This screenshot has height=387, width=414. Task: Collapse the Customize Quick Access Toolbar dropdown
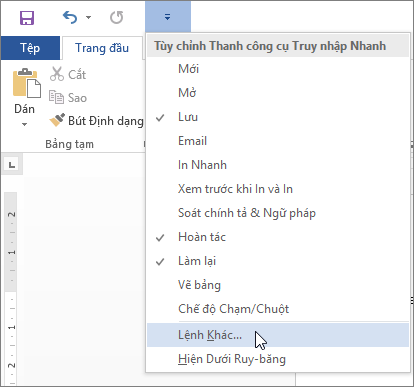coord(168,17)
